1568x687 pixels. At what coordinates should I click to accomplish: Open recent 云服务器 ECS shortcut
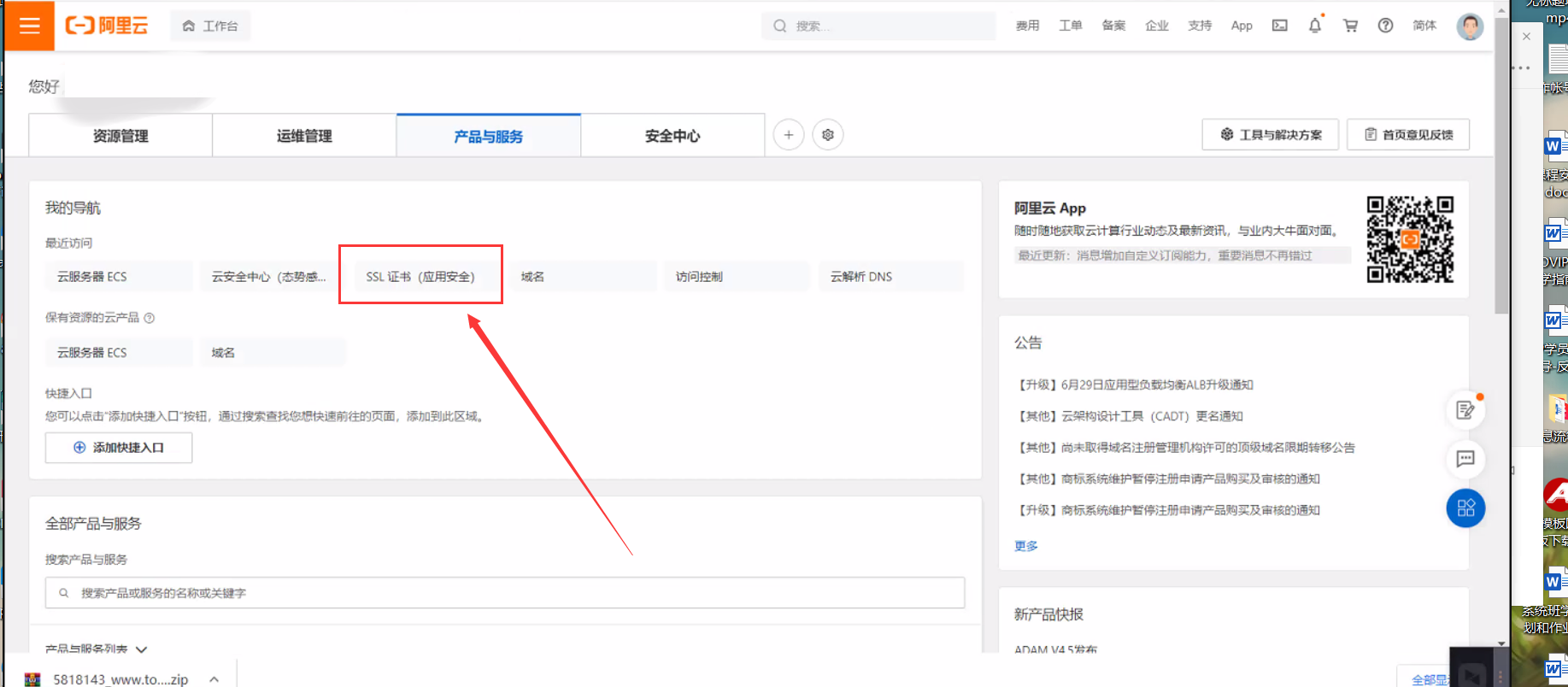(119, 277)
